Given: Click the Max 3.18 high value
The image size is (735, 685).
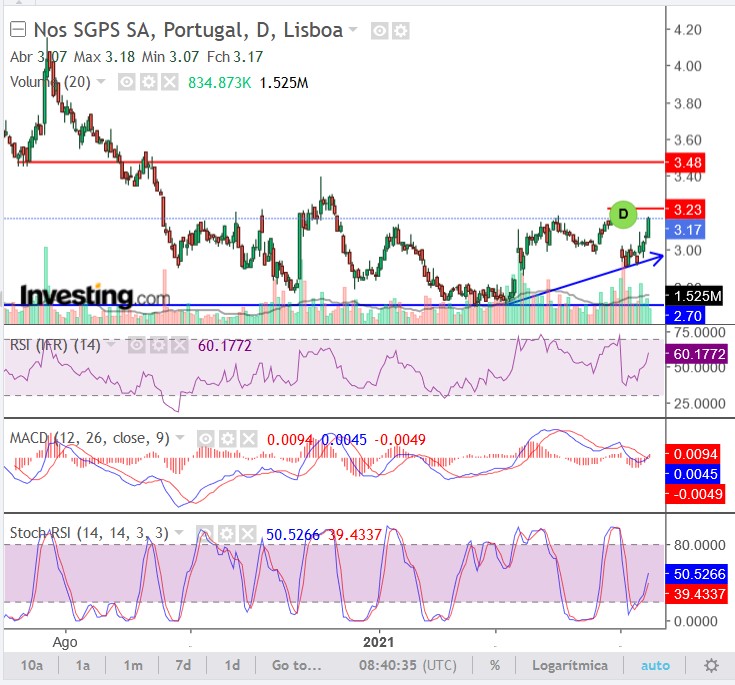Looking at the screenshot, I should tap(105, 57).
